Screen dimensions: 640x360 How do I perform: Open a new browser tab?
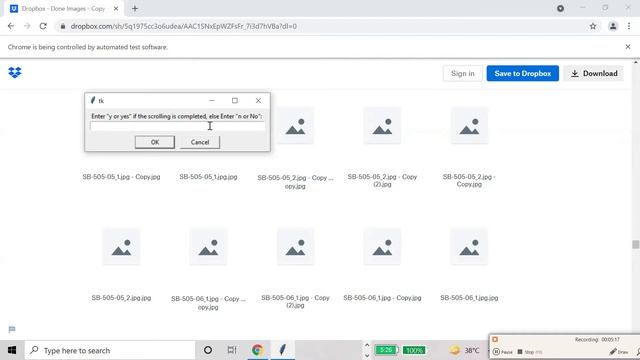coord(135,8)
